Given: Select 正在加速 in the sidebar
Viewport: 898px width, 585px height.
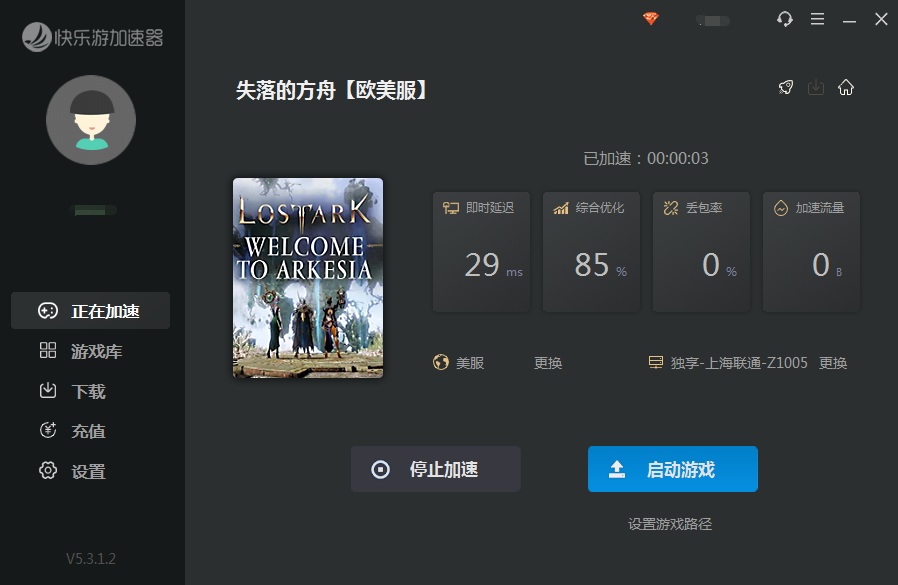Looking at the screenshot, I should click(91, 311).
